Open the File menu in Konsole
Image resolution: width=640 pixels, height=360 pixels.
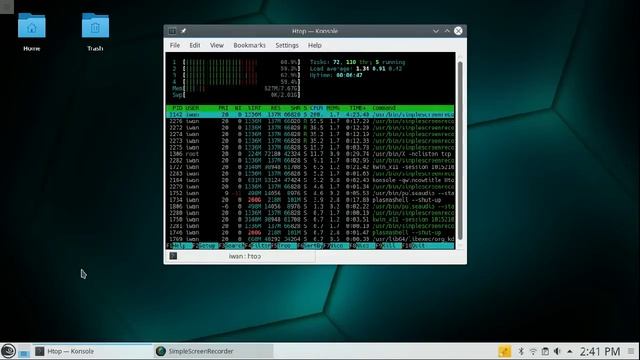pos(175,45)
